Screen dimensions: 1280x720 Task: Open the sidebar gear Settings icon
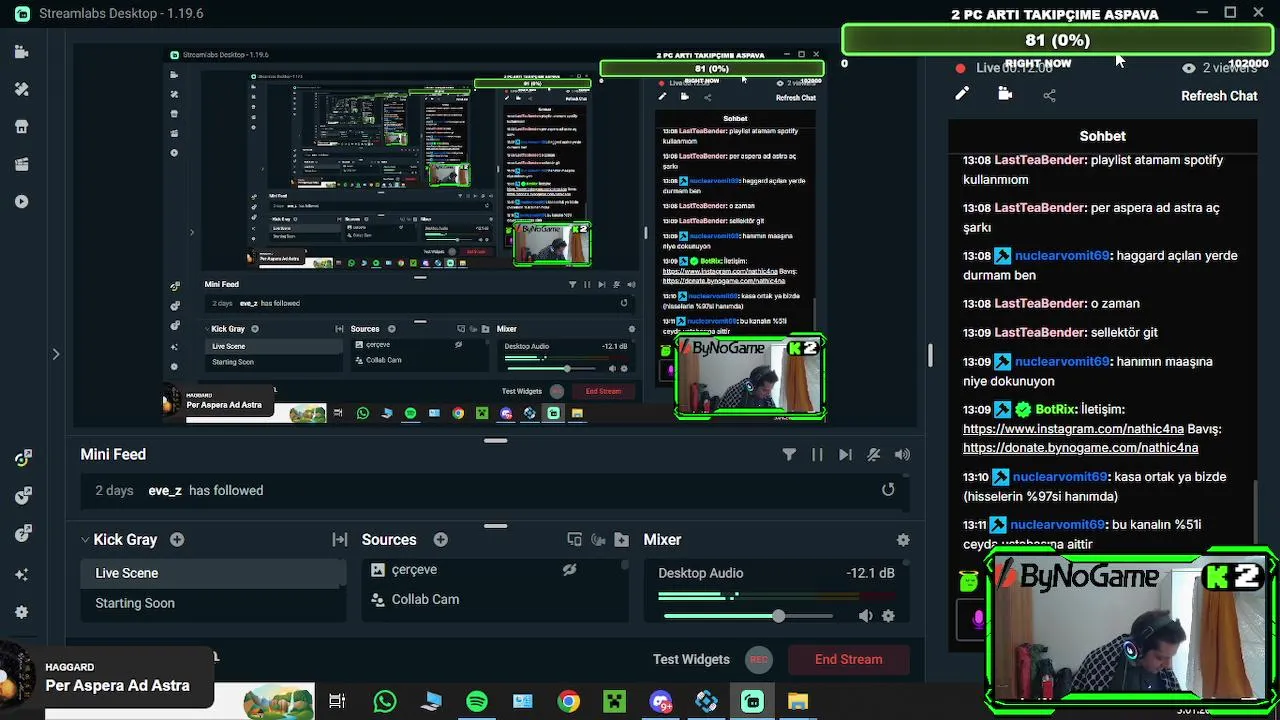click(x=22, y=612)
